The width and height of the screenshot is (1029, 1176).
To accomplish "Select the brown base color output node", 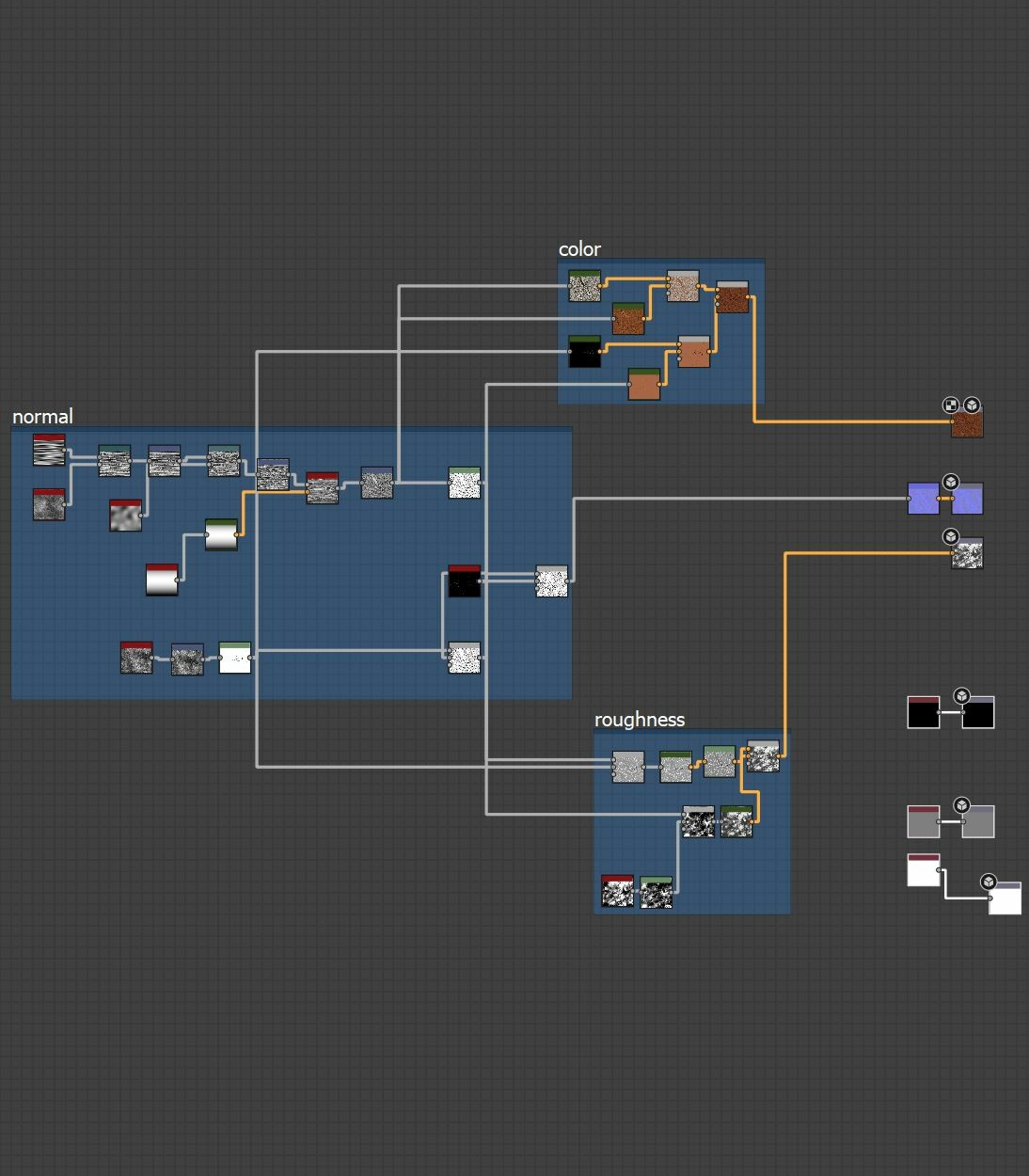I will (966, 422).
